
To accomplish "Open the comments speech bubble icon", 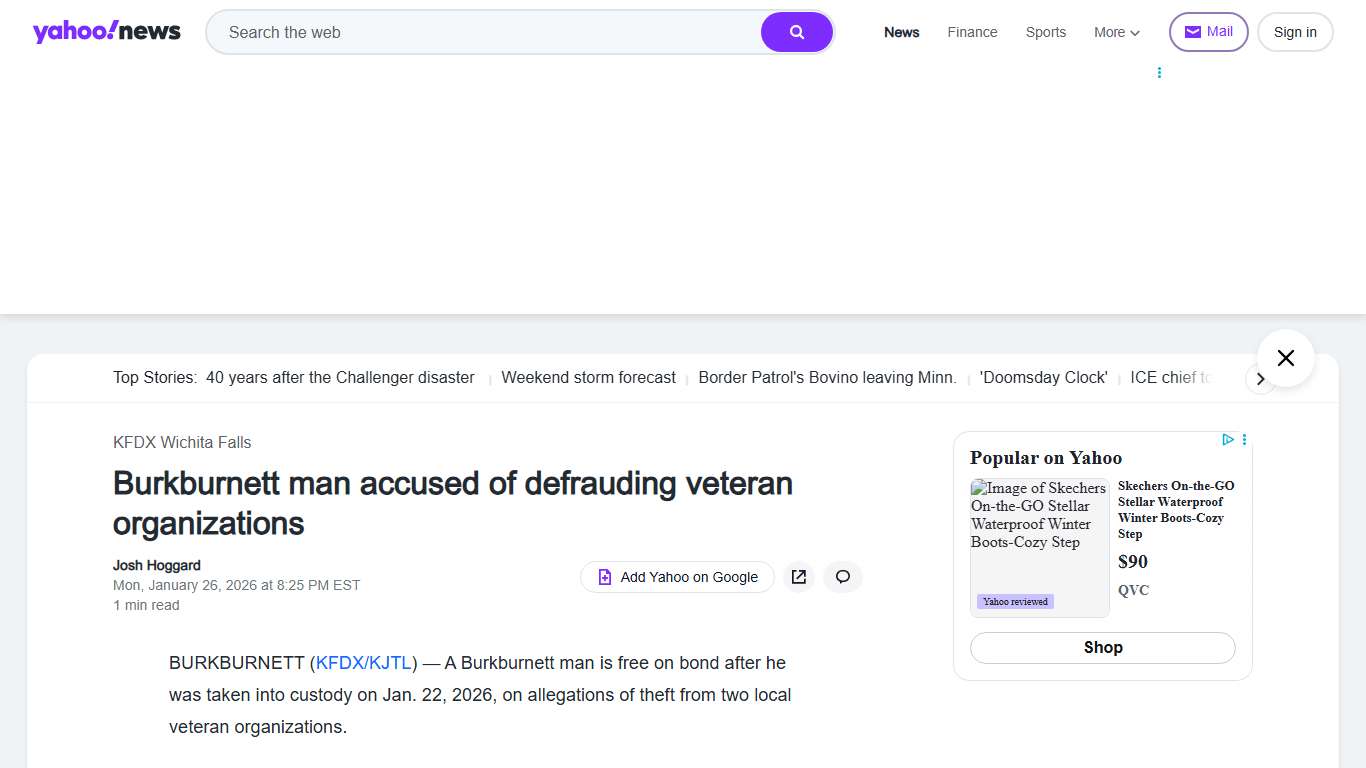I will pos(843,577).
